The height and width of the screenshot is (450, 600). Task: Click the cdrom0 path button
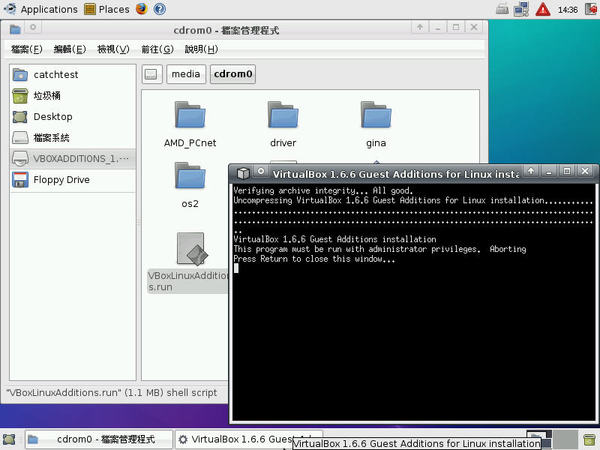(x=233, y=74)
